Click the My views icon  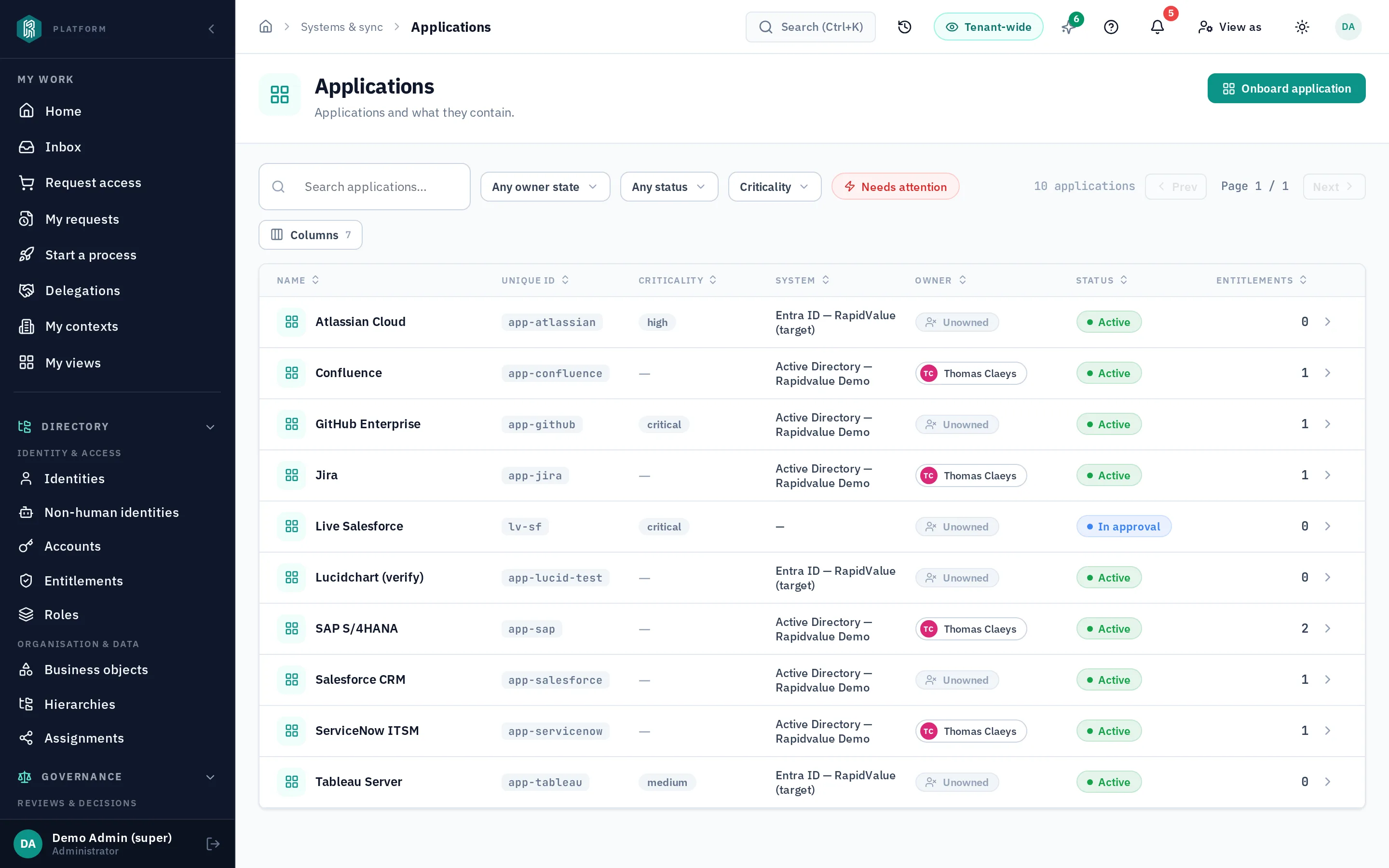(x=27, y=362)
